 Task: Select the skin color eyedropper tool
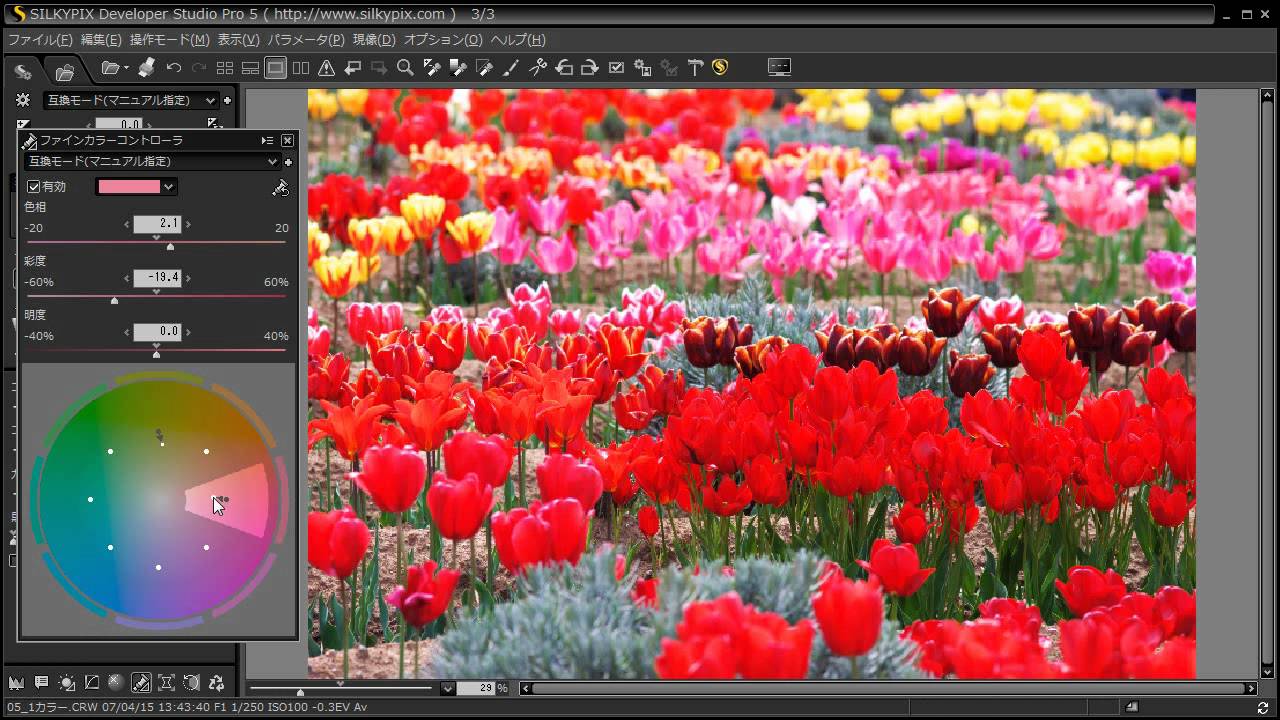(x=458, y=68)
